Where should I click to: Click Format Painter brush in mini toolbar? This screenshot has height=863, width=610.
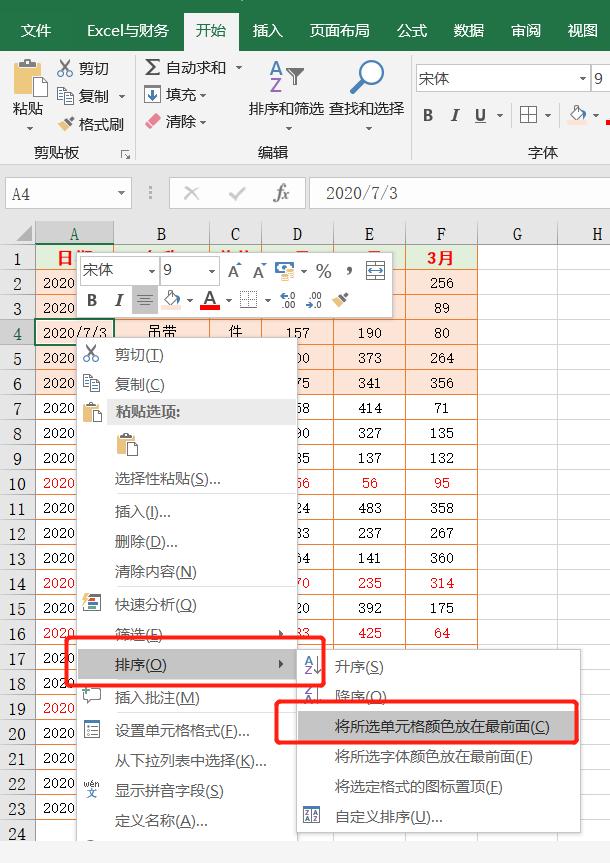(341, 300)
